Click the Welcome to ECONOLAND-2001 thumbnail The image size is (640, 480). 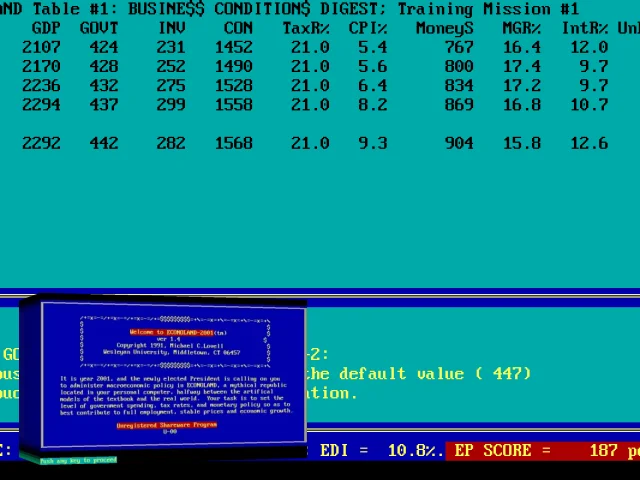[163, 378]
